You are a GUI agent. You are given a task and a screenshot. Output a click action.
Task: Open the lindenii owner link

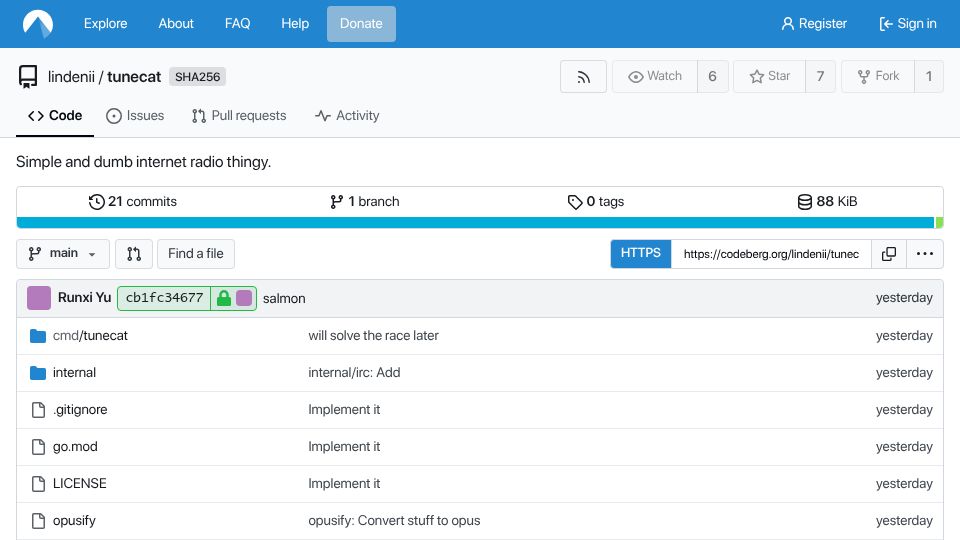click(x=71, y=77)
